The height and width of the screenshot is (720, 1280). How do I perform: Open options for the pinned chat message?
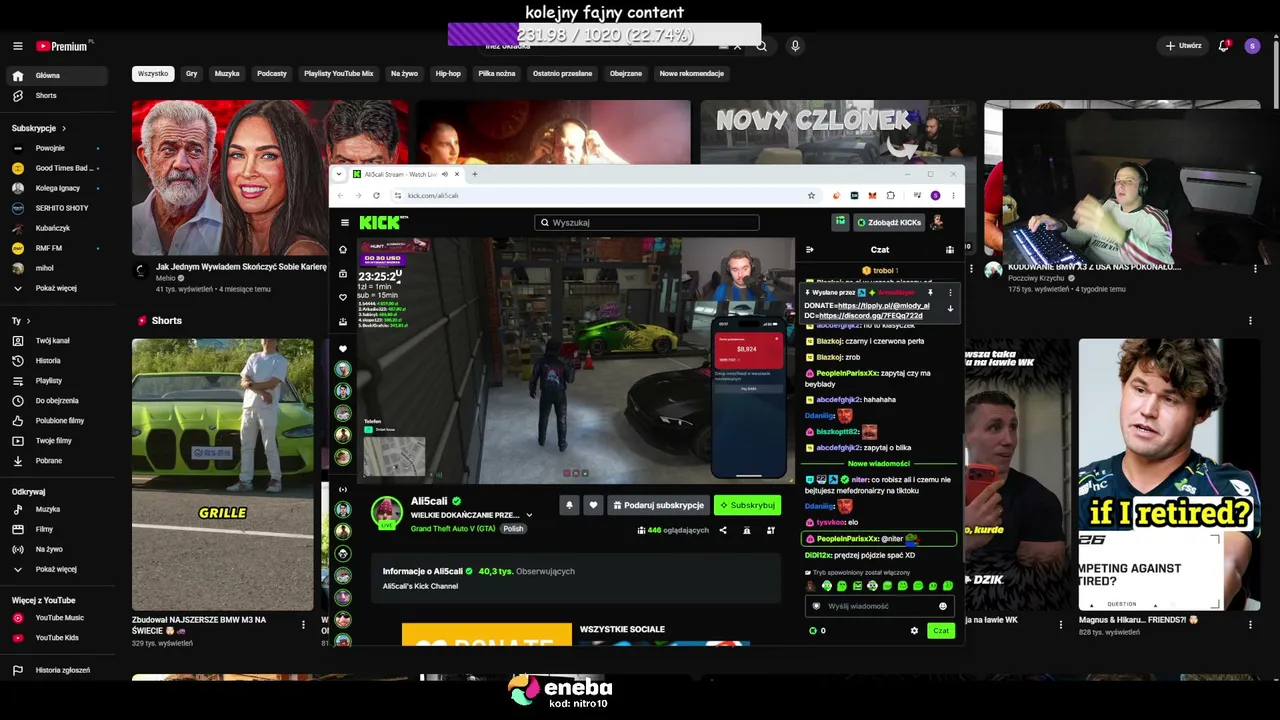click(950, 293)
